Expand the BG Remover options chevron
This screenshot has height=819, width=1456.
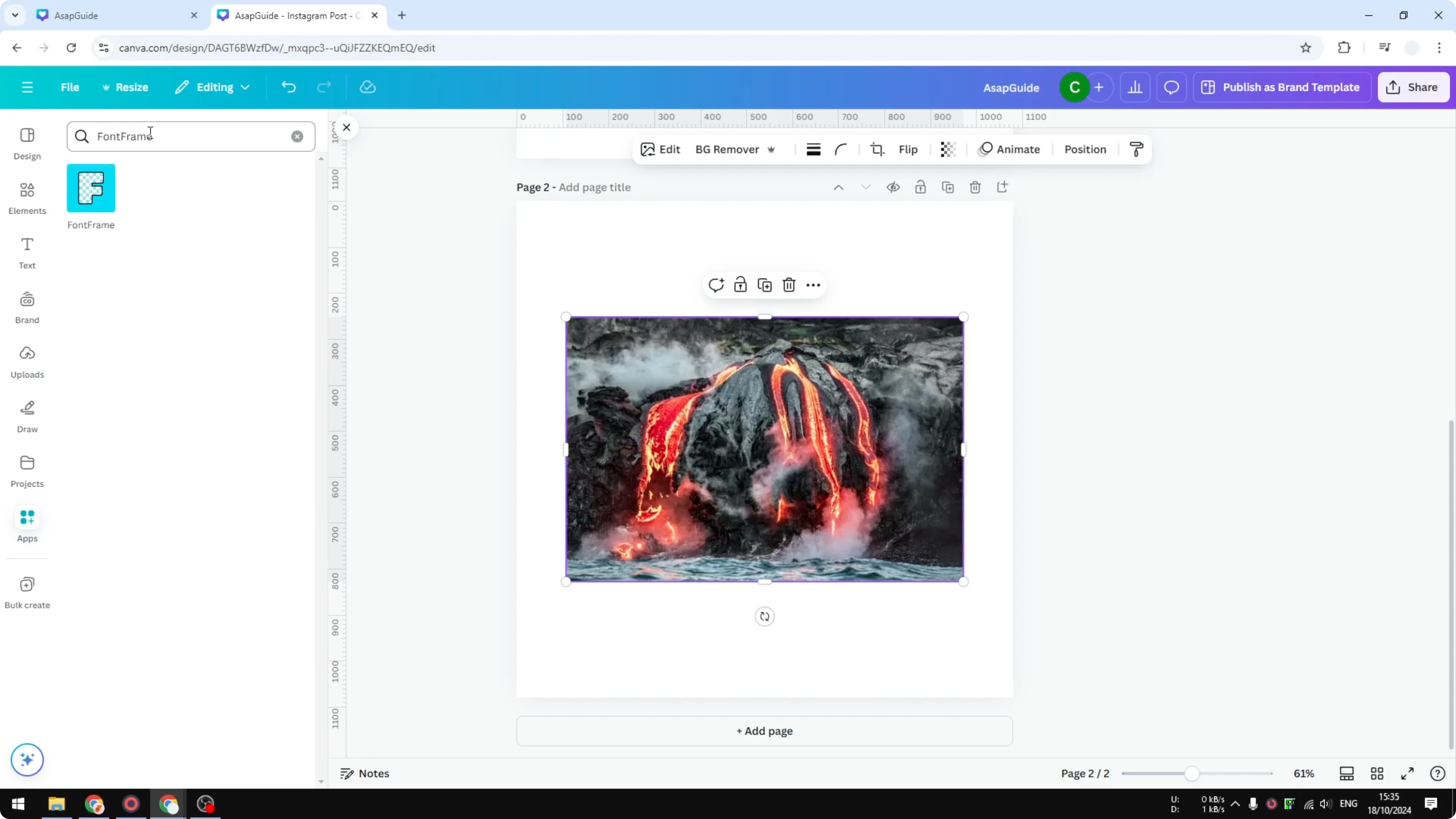pyautogui.click(x=772, y=149)
